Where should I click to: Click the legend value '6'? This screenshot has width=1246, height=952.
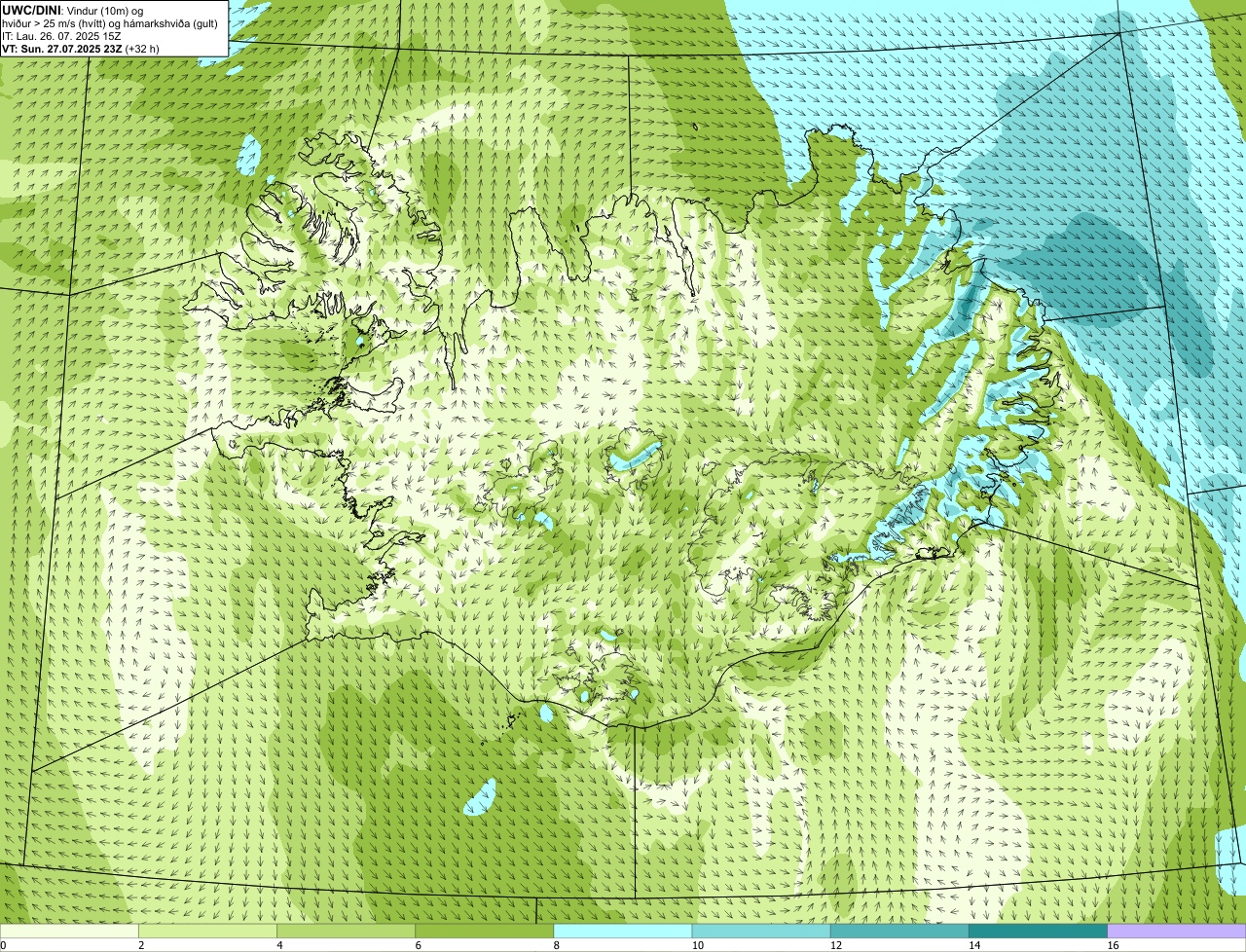pos(418,945)
